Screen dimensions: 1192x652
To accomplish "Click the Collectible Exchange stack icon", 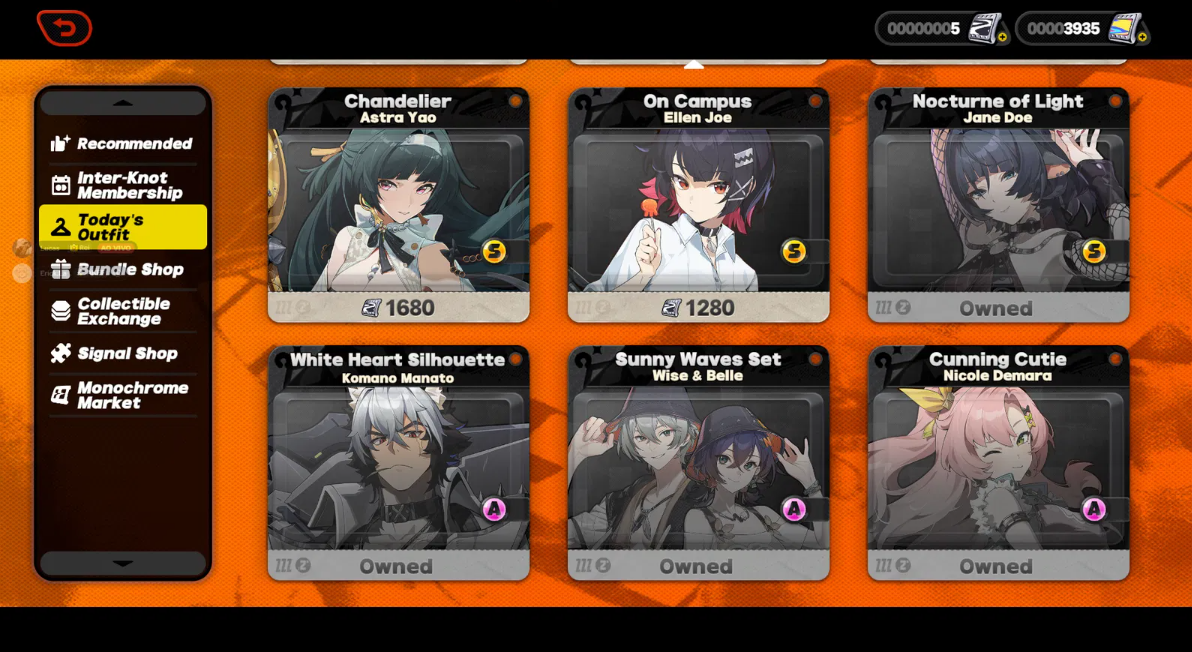I will coord(61,311).
